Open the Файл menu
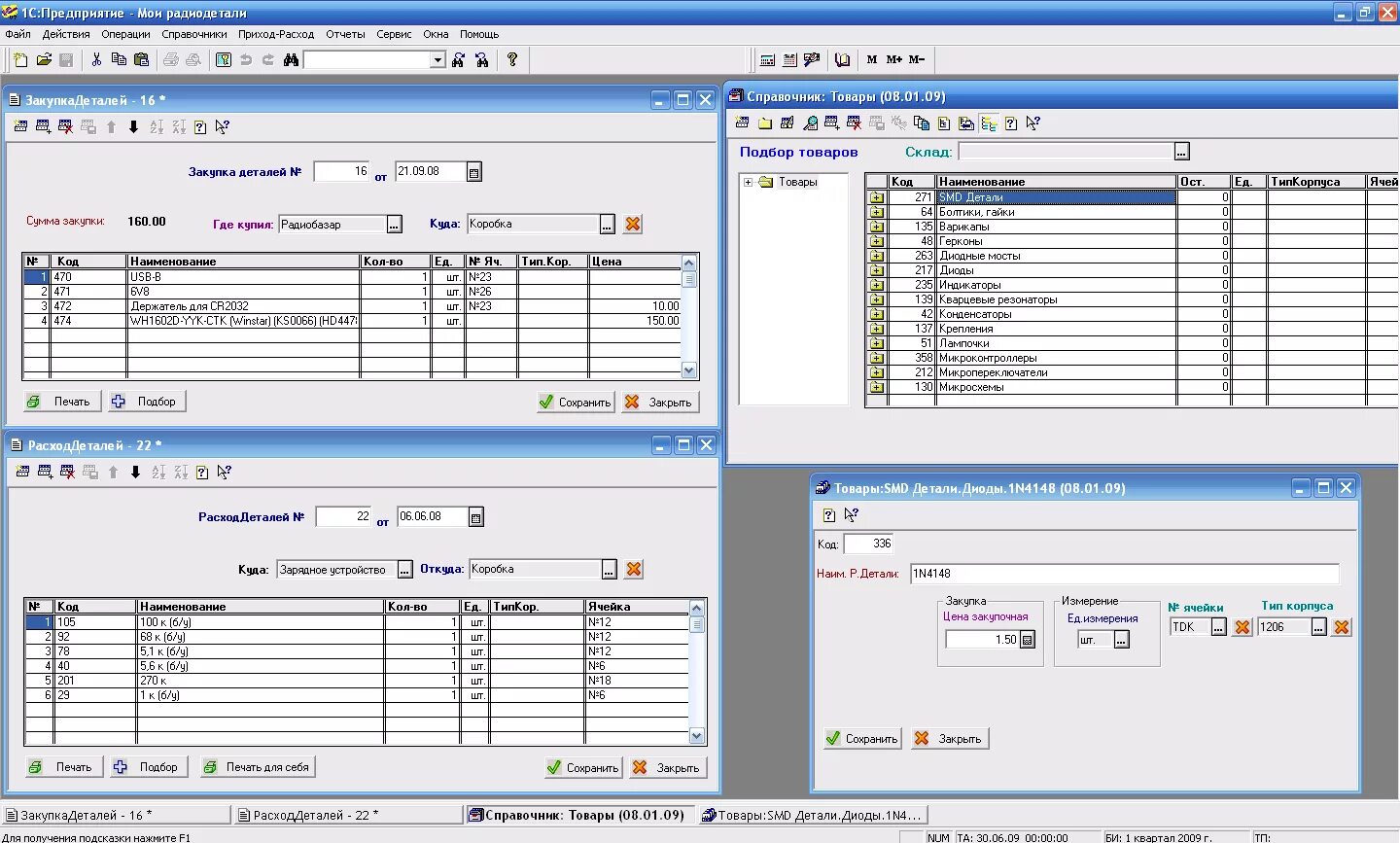Screen dimensions: 1400x843 [18, 34]
